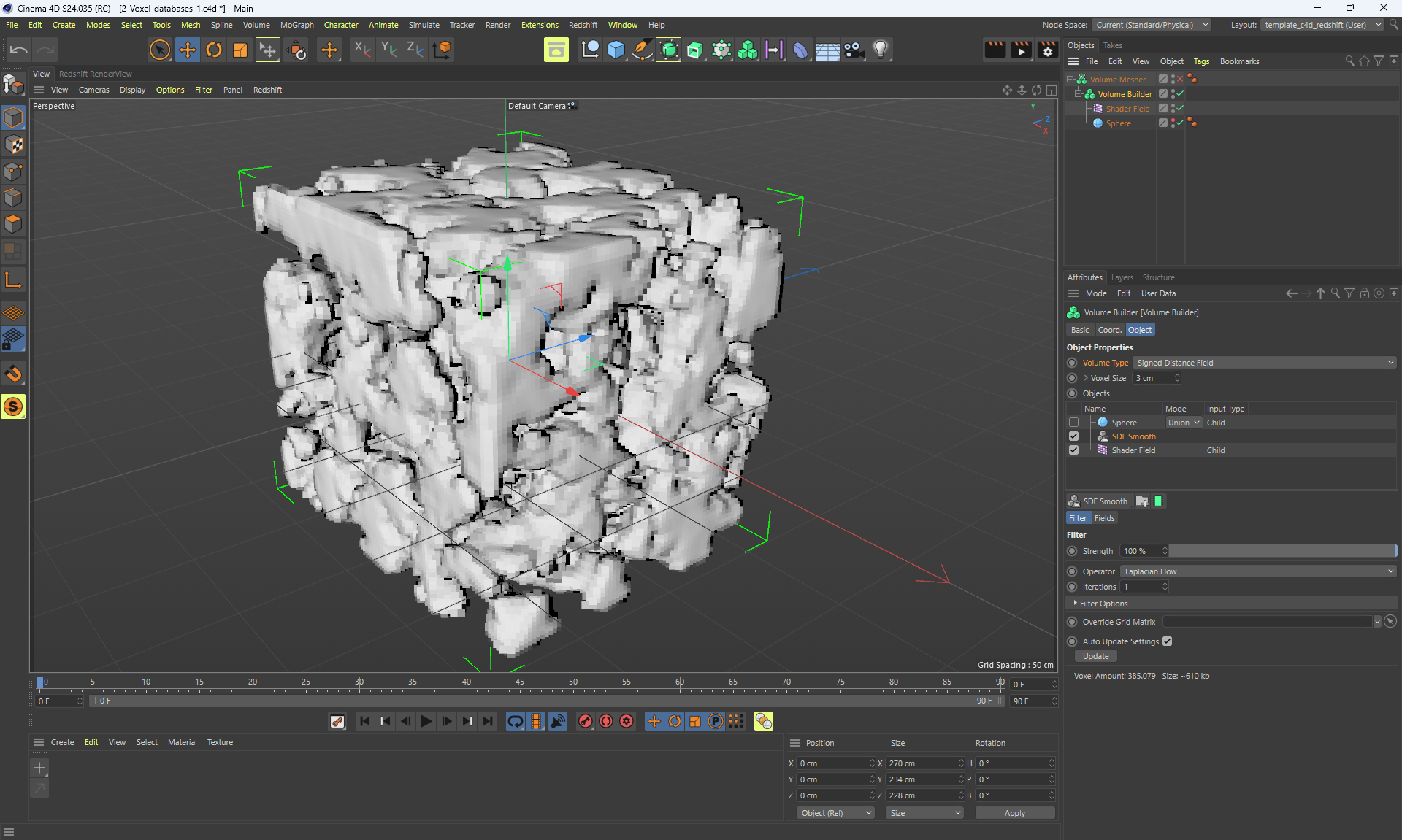1402x840 pixels.
Task: Open the Edit Render Settings icon
Action: pos(1048,50)
